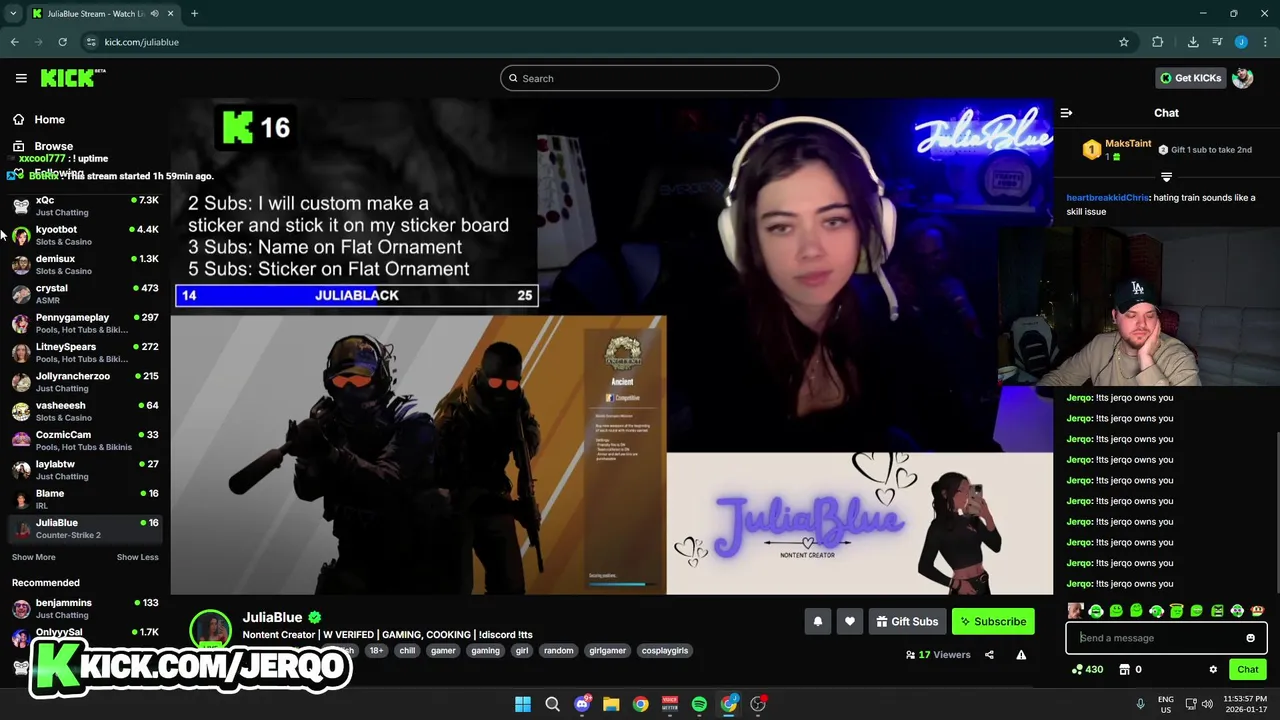Toggle notification bell for JuliaBlue
Viewport: 1280px width, 720px height.
click(818, 621)
